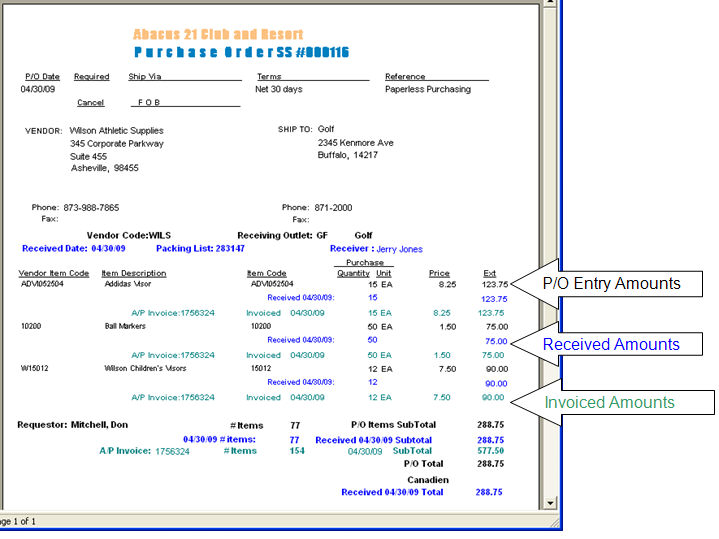Click the 'Wilson Children's Visors' item description
The height and width of the screenshot is (539, 719).
[145, 368]
